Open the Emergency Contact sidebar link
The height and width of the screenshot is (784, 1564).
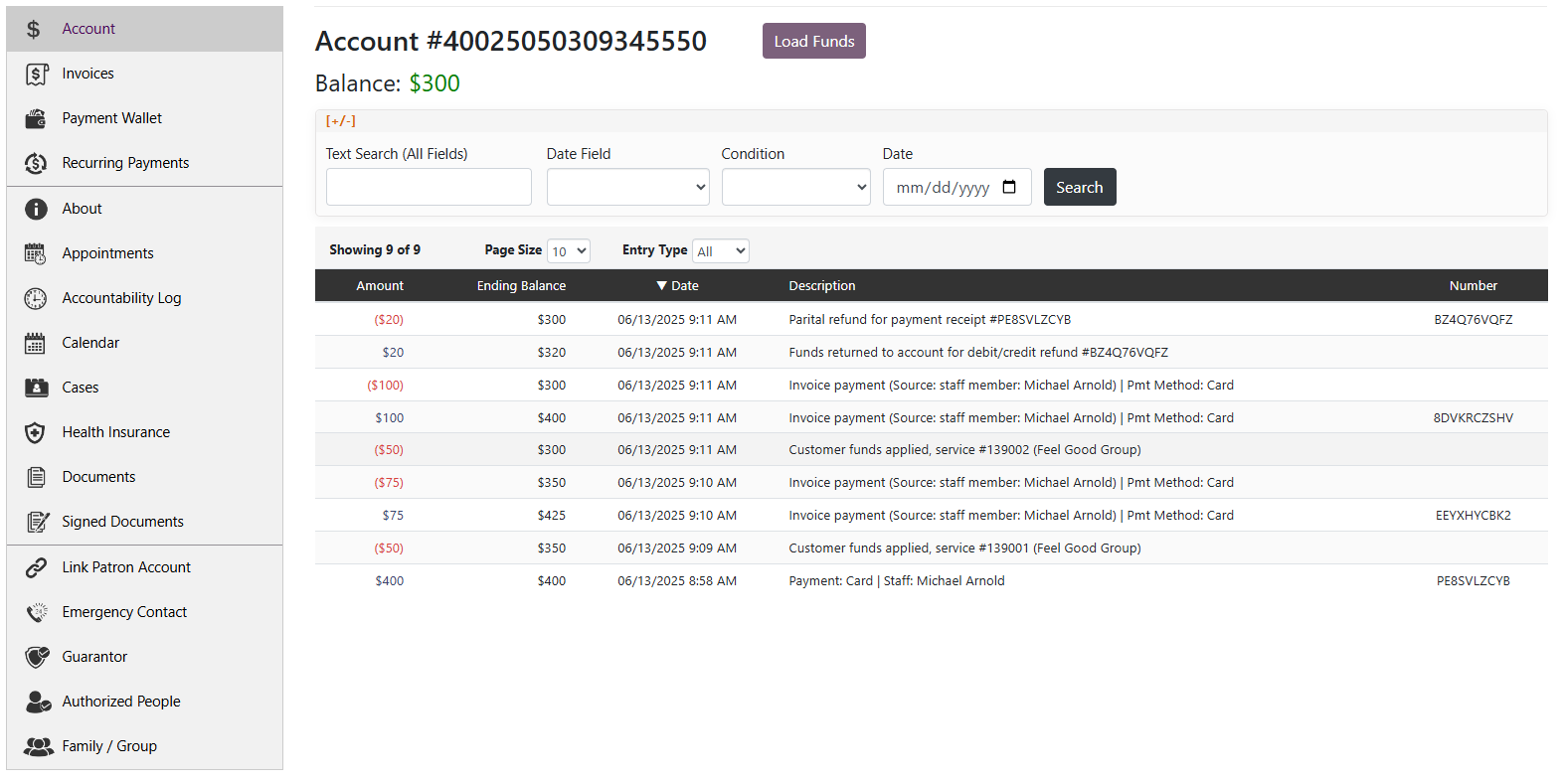coord(144,612)
